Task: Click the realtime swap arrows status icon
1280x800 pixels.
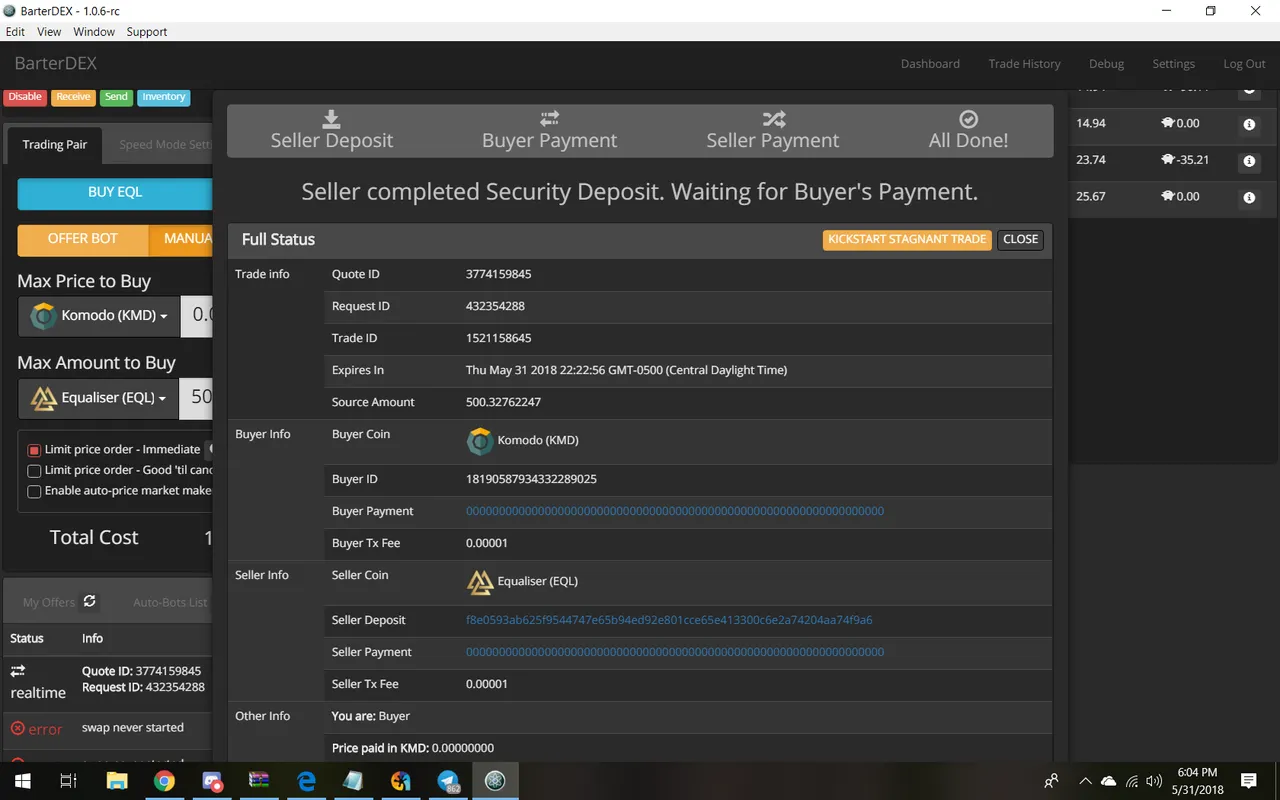Action: 18,671
